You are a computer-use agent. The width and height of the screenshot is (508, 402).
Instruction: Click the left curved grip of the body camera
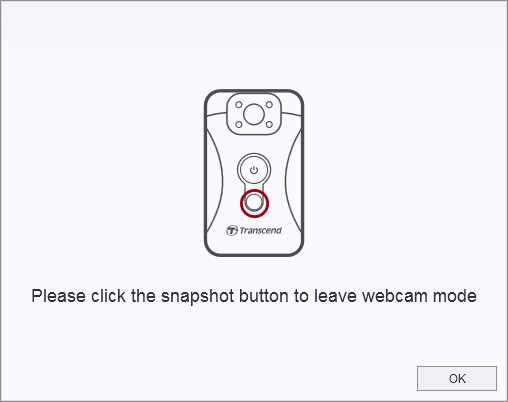(x=215, y=180)
